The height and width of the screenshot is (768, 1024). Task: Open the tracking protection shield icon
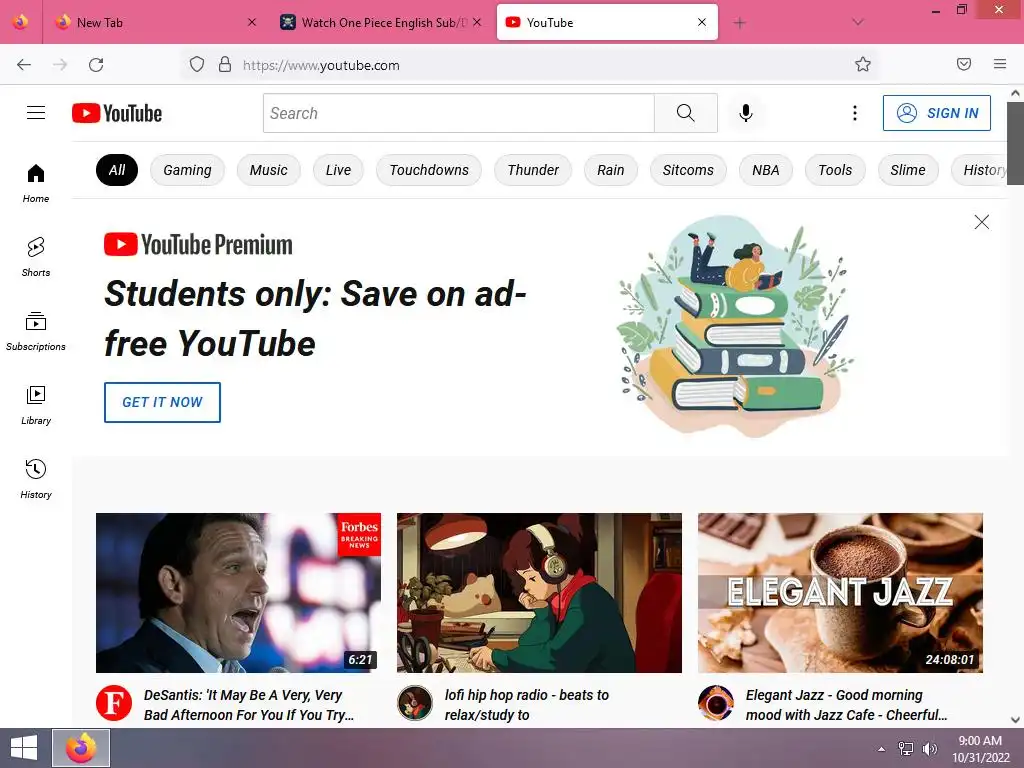coord(197,65)
